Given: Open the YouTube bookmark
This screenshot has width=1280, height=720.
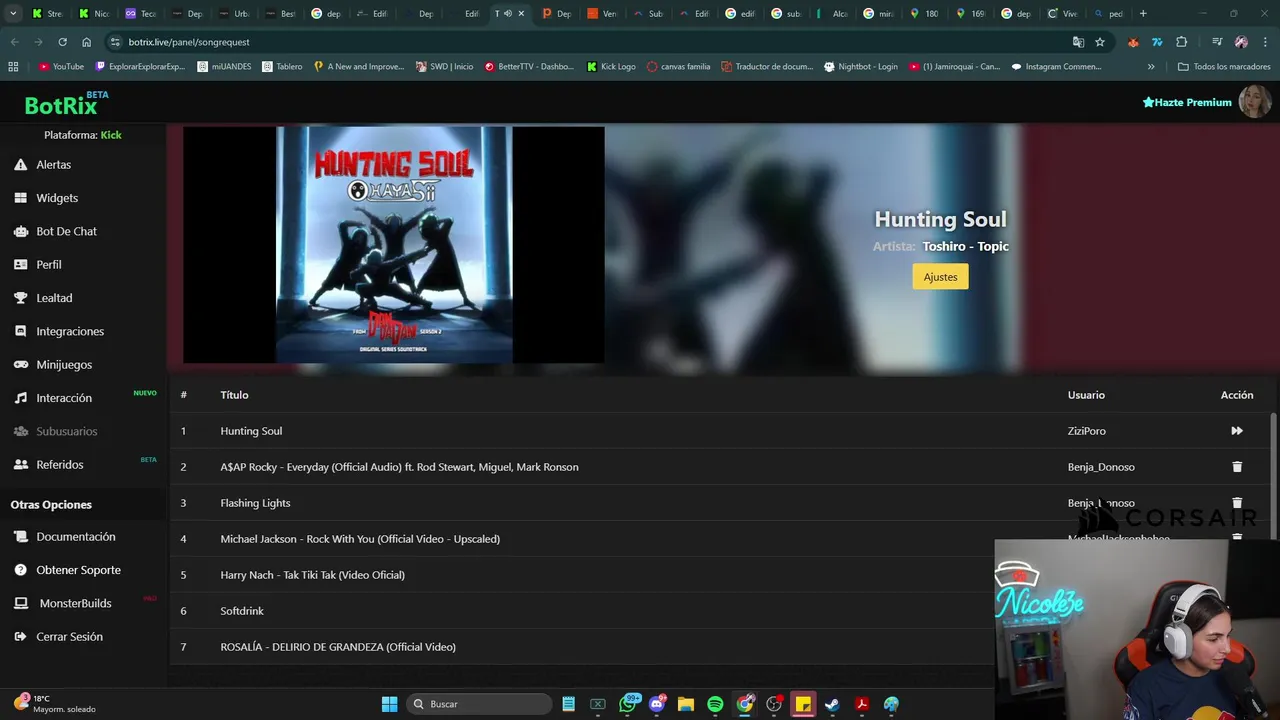Looking at the screenshot, I should tap(61, 67).
